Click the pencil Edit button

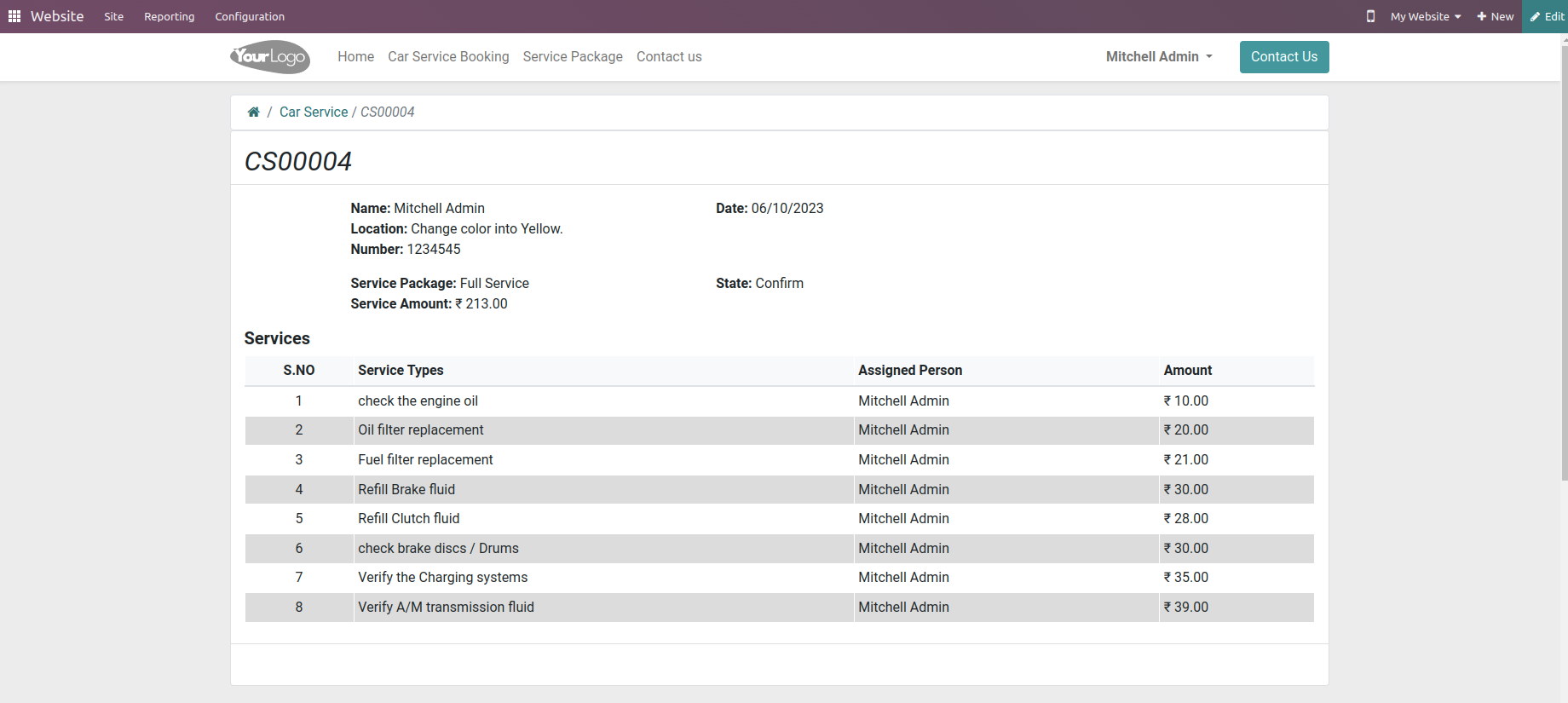click(1547, 16)
